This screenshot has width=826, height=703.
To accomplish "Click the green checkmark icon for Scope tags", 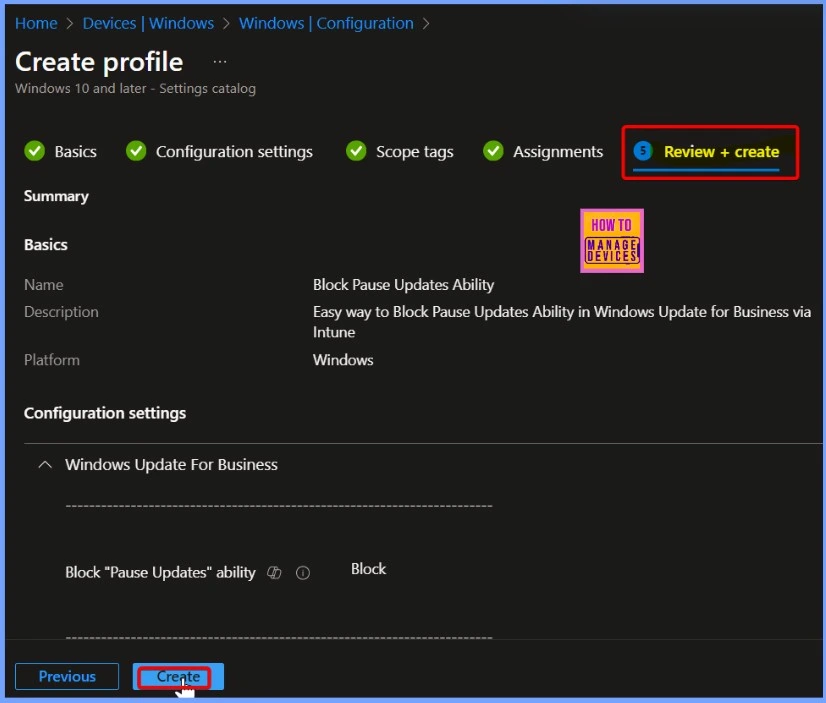I will pos(356,151).
